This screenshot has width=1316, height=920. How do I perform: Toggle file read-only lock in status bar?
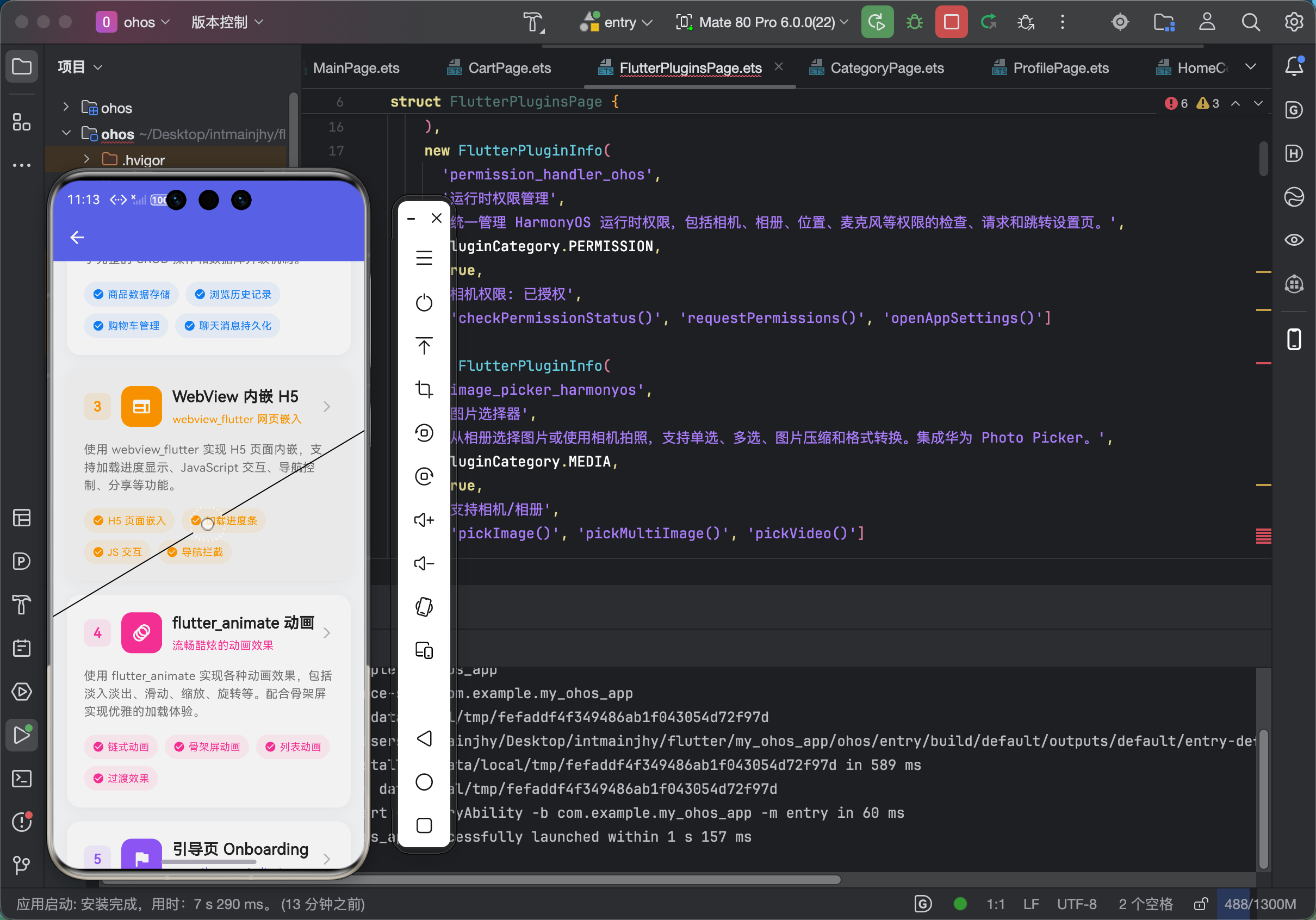pos(1201,905)
